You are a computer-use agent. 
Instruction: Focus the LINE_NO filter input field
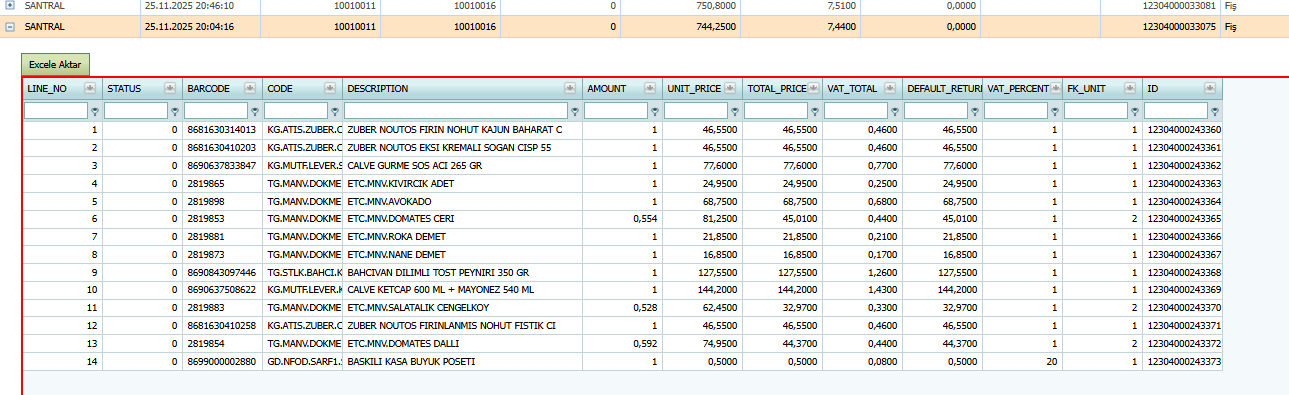pyautogui.click(x=56, y=111)
